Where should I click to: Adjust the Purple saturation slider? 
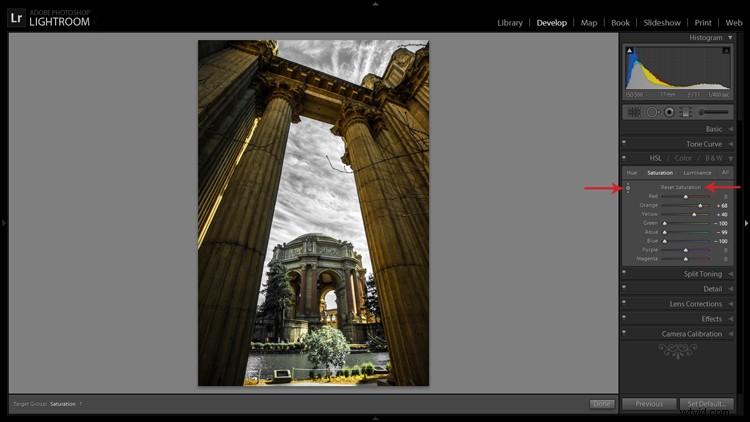point(685,250)
